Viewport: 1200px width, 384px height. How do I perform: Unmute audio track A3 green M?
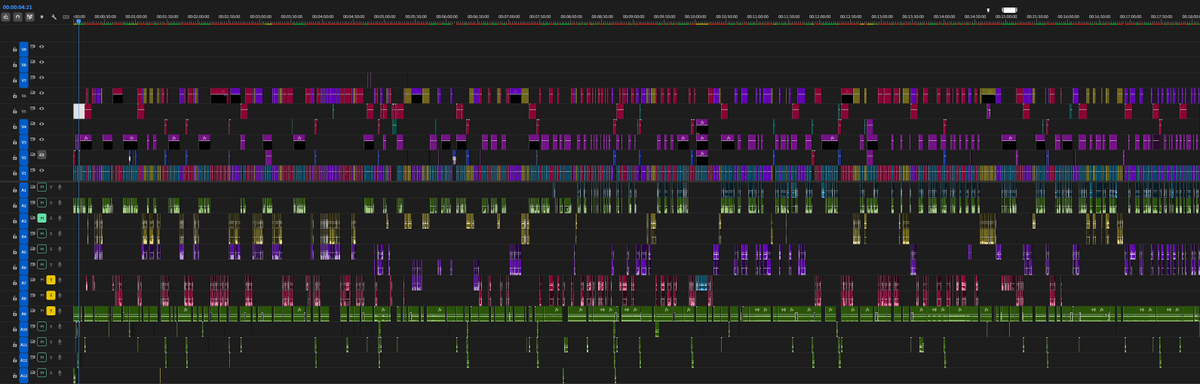(41, 218)
